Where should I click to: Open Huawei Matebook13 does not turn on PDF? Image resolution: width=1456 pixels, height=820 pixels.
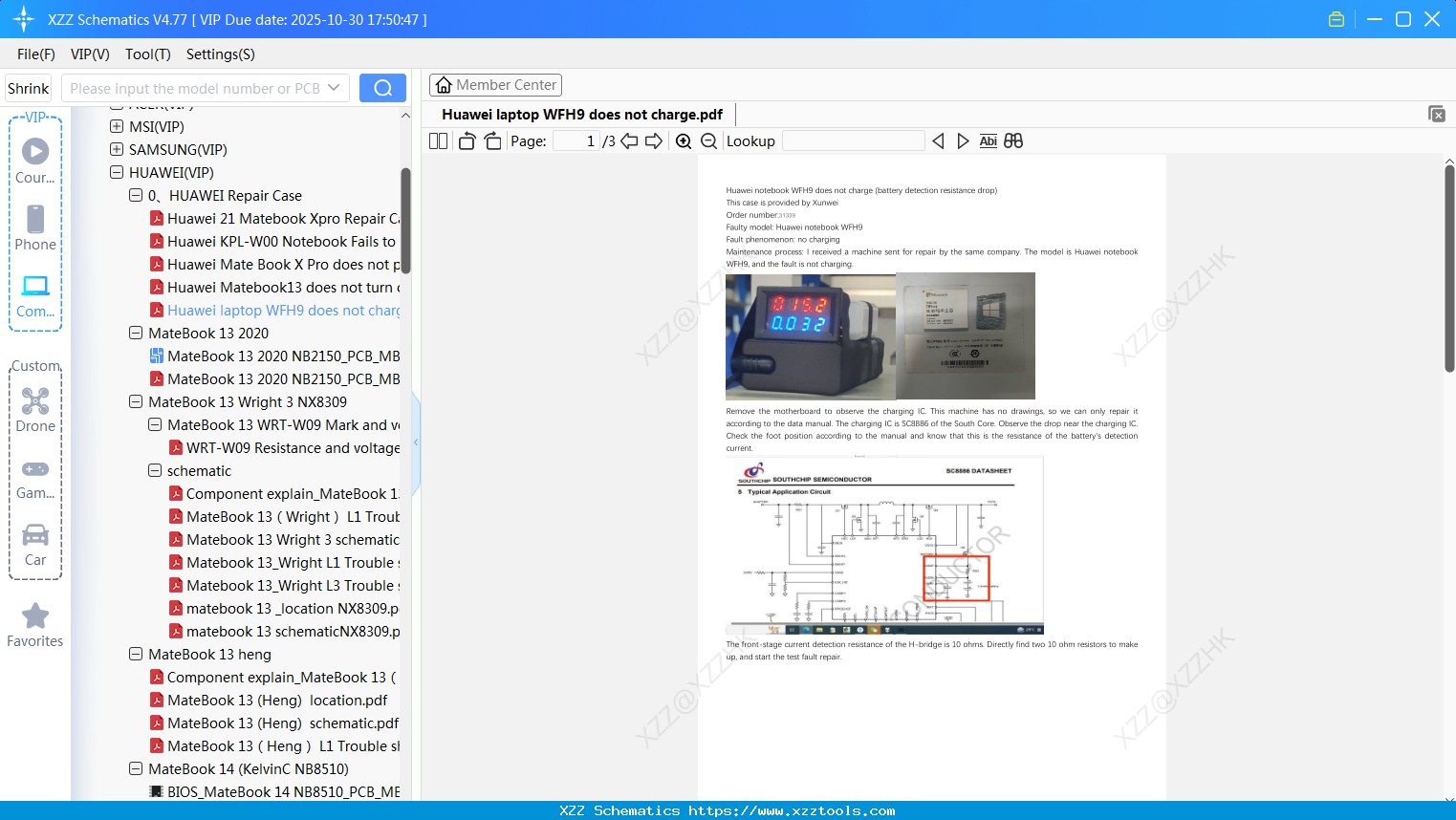coord(275,288)
